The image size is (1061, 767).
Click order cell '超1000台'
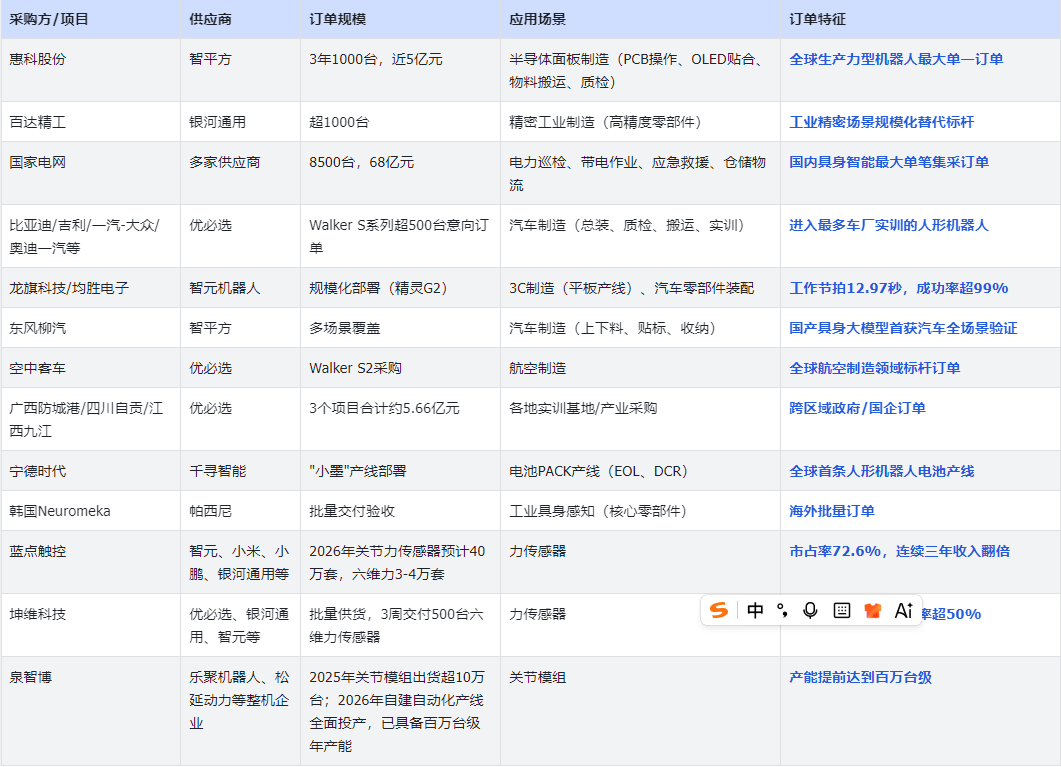pyautogui.click(x=401, y=122)
